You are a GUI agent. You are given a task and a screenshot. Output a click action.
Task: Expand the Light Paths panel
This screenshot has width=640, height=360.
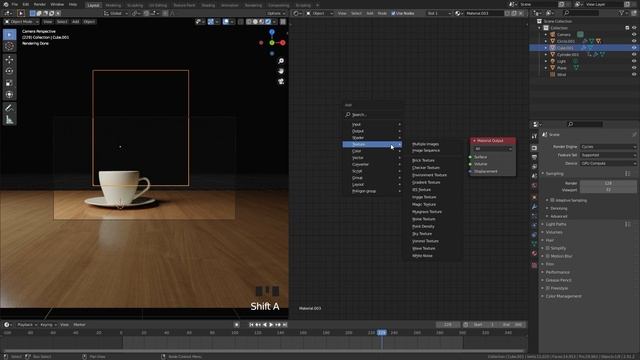point(556,224)
